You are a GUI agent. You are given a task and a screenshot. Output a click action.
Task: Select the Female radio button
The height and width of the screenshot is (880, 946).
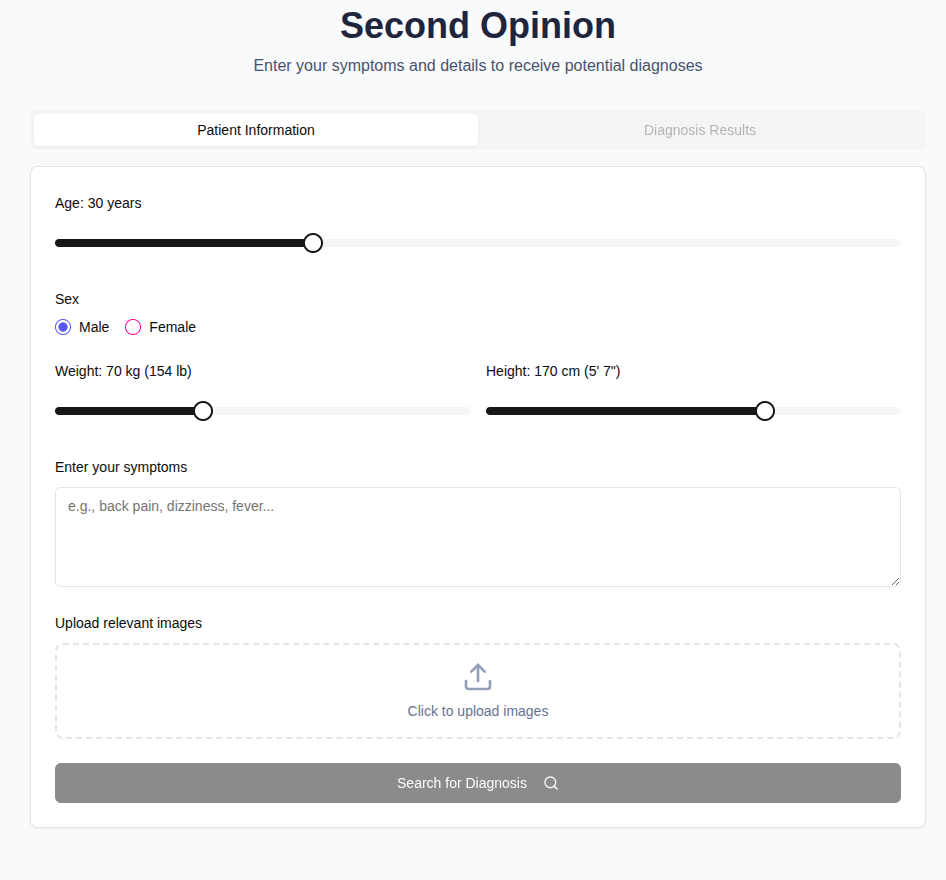point(133,327)
